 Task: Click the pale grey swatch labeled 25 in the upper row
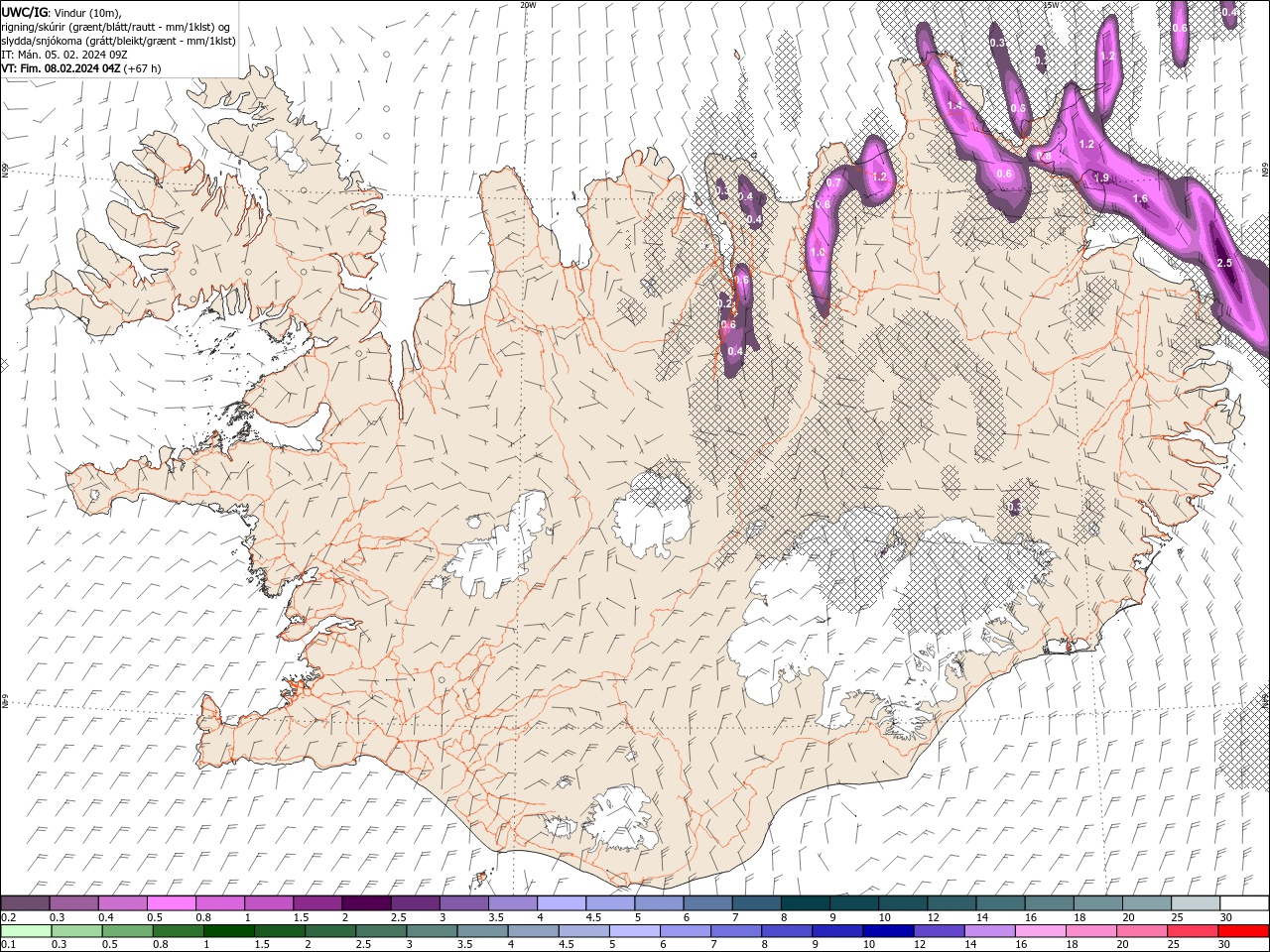click(x=1195, y=903)
